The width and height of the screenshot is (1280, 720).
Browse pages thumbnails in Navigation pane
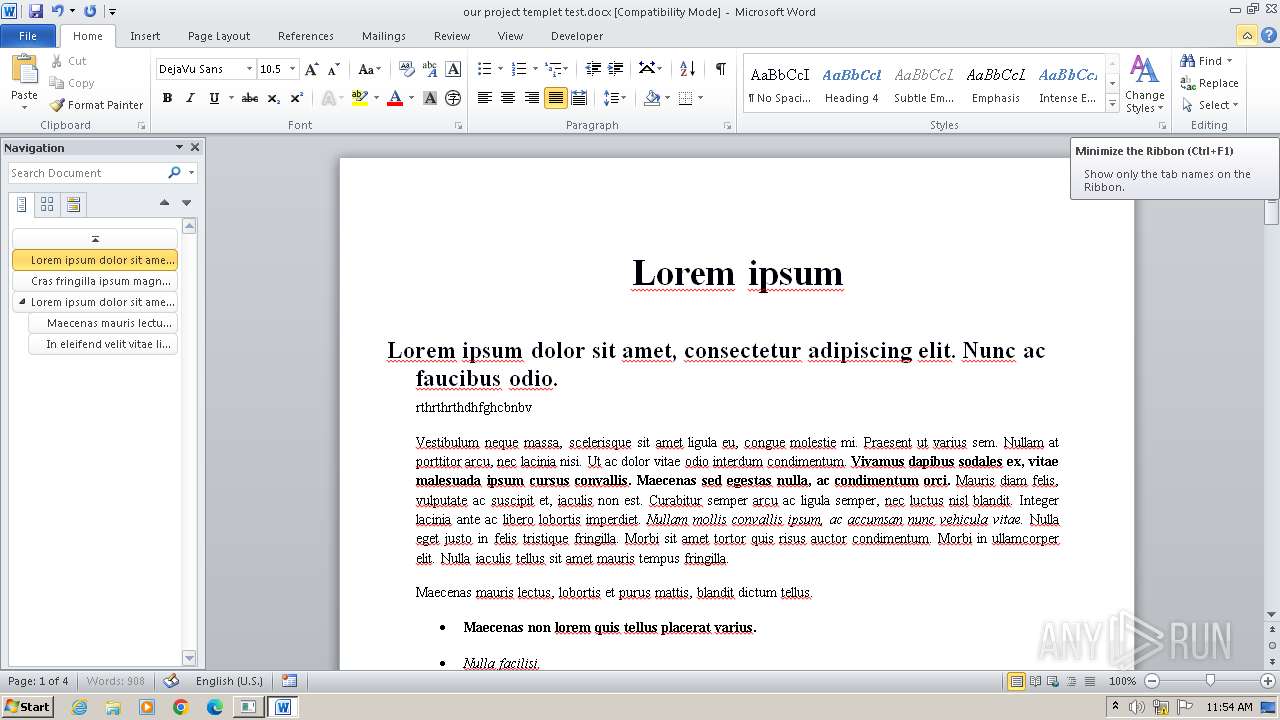pyautogui.click(x=47, y=205)
